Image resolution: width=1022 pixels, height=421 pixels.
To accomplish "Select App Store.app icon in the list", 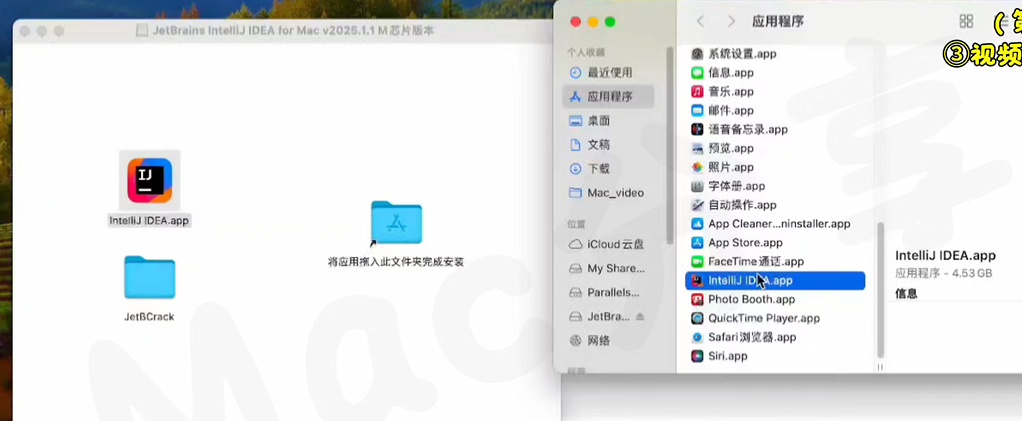I will click(697, 243).
